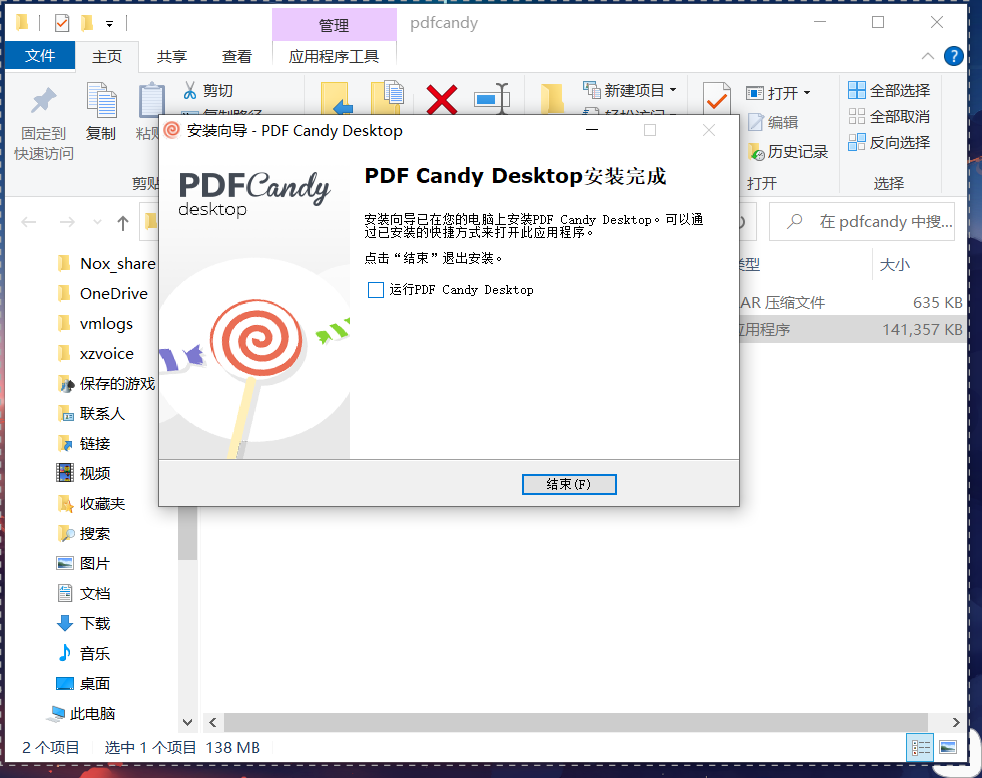The width and height of the screenshot is (982, 778).
Task: Select the 635 KB file row
Action: pyautogui.click(x=852, y=303)
